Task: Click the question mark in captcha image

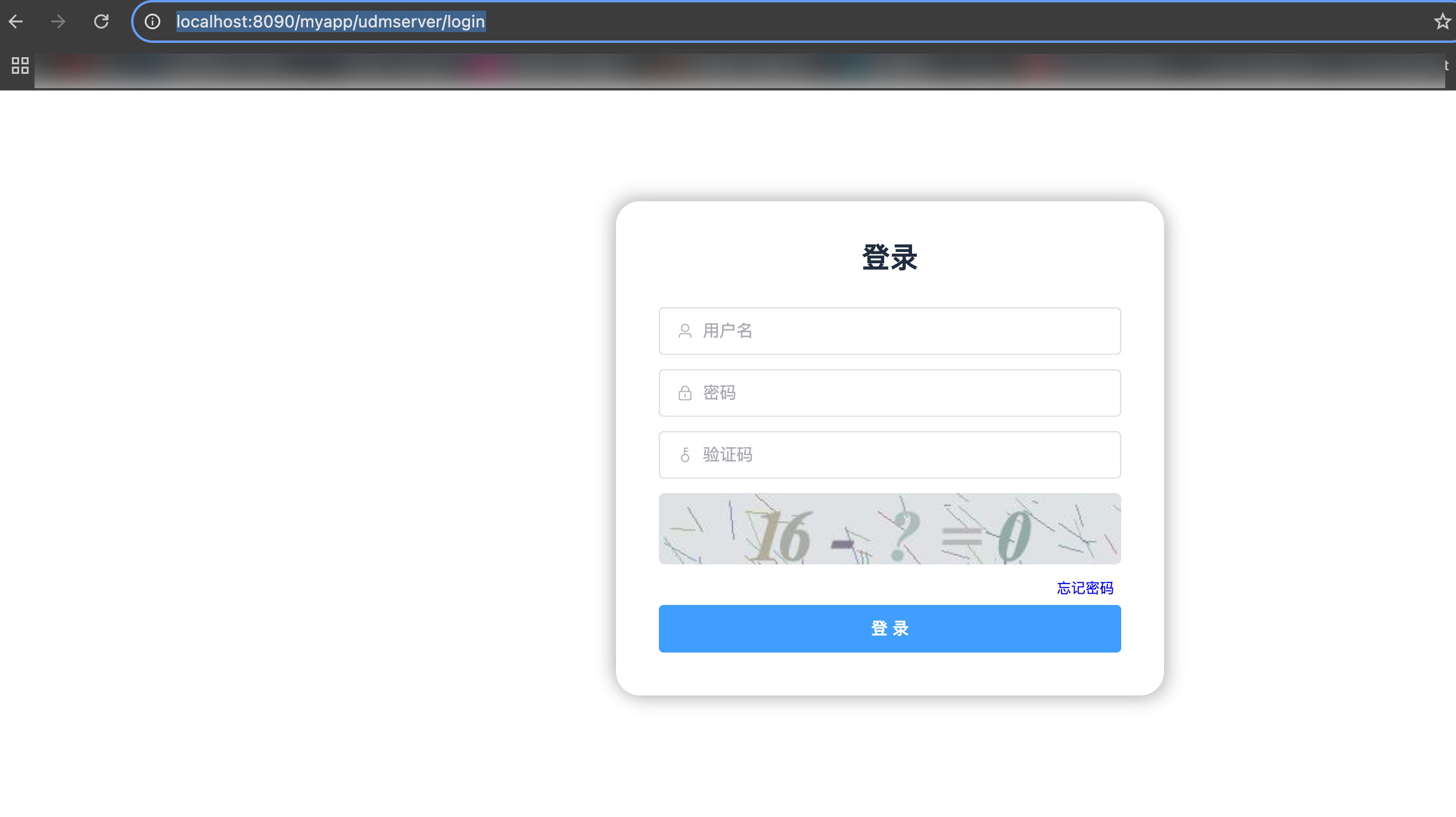Action: [906, 536]
